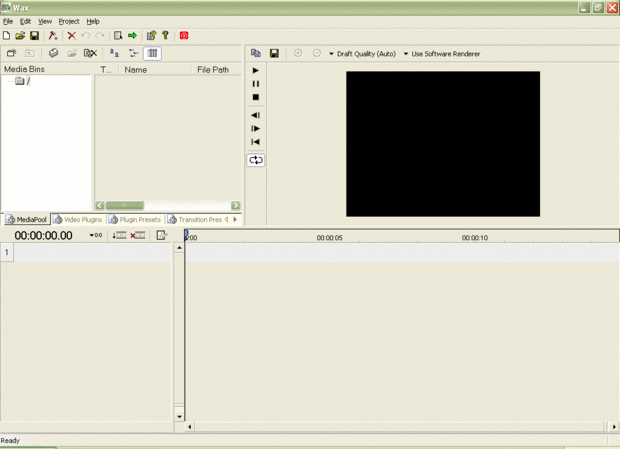Click the media list scrollbar left arrow

[100, 205]
